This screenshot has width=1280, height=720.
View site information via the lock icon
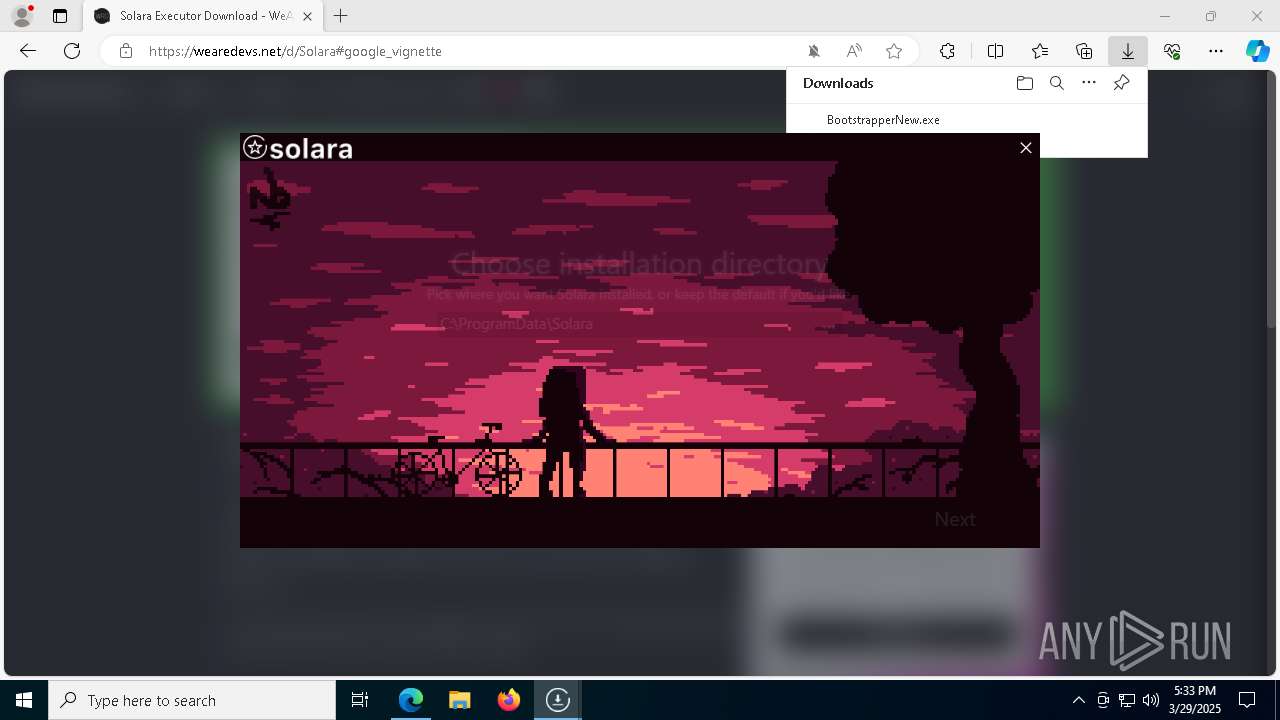tap(125, 51)
